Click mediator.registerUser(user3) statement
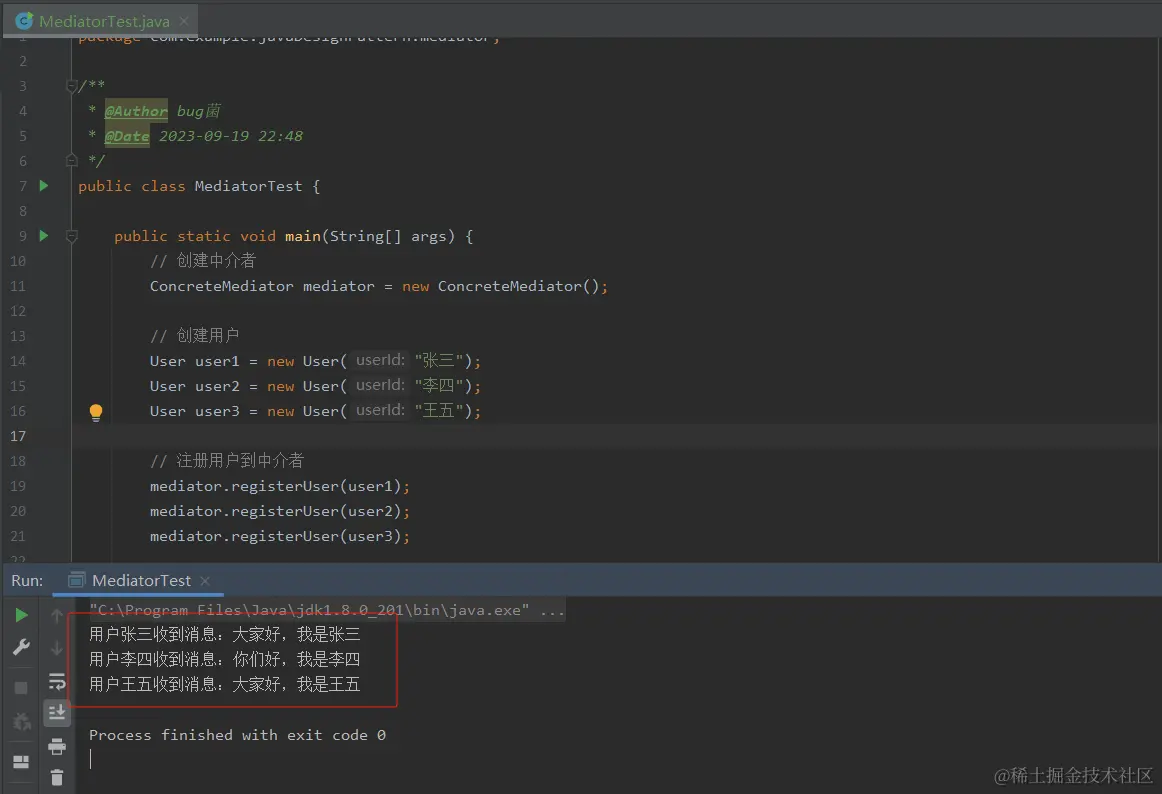 click(x=279, y=536)
